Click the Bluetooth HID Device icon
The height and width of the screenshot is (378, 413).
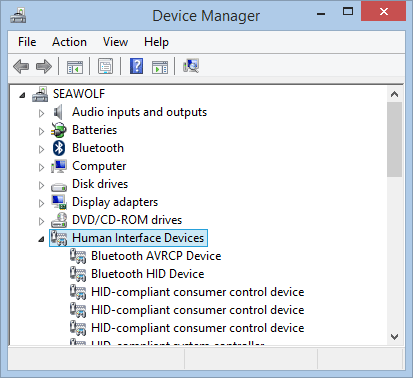(78, 274)
